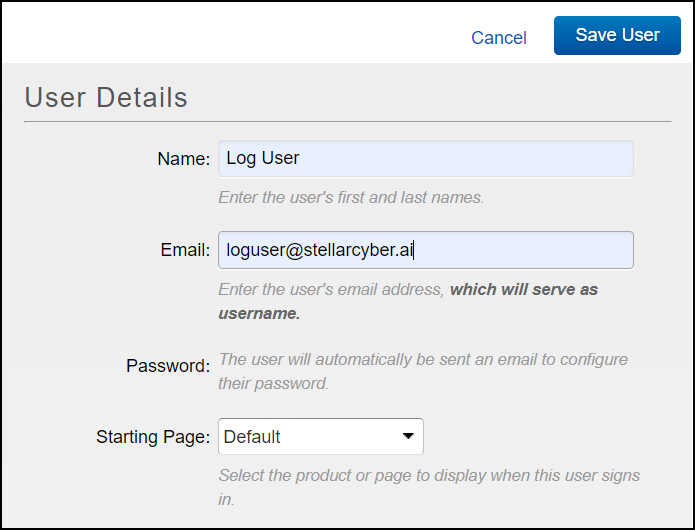Click the Email field label

pyautogui.click(x=183, y=251)
